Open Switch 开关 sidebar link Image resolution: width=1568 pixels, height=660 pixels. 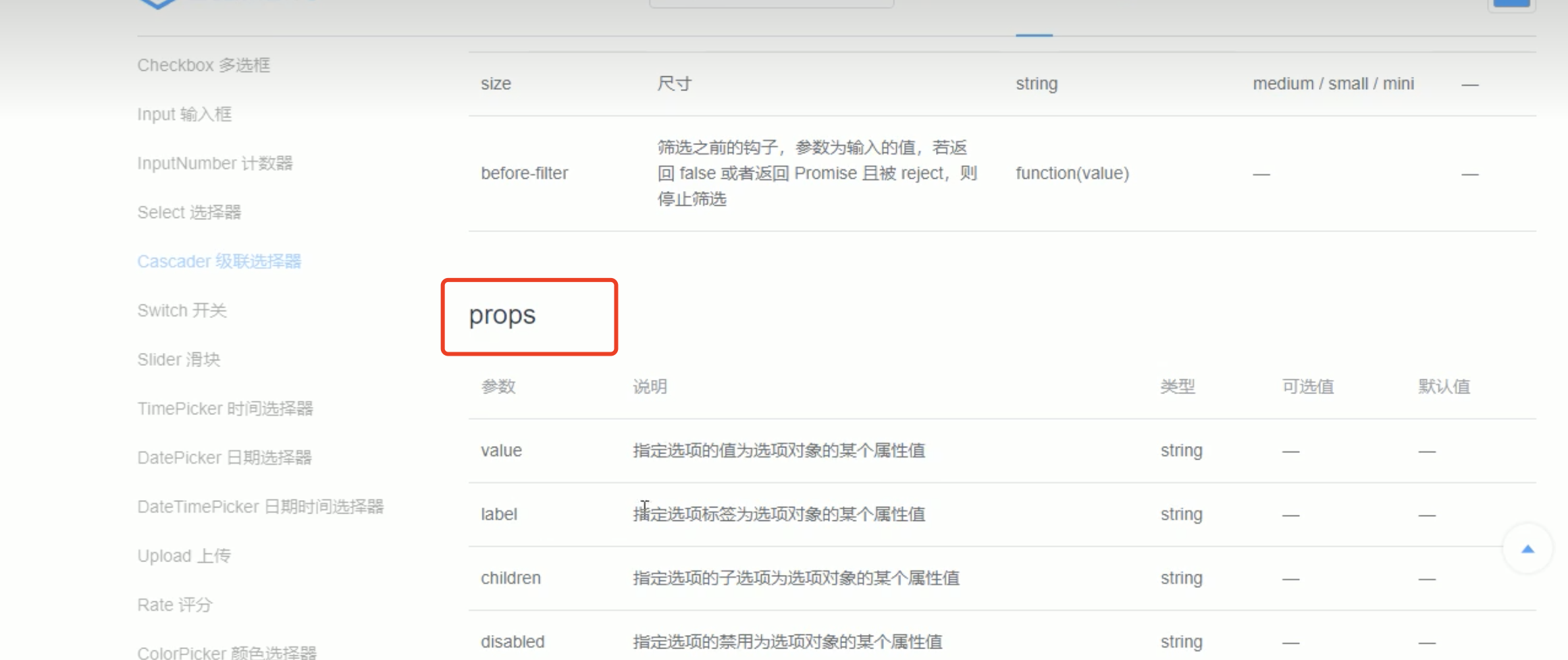[x=182, y=310]
